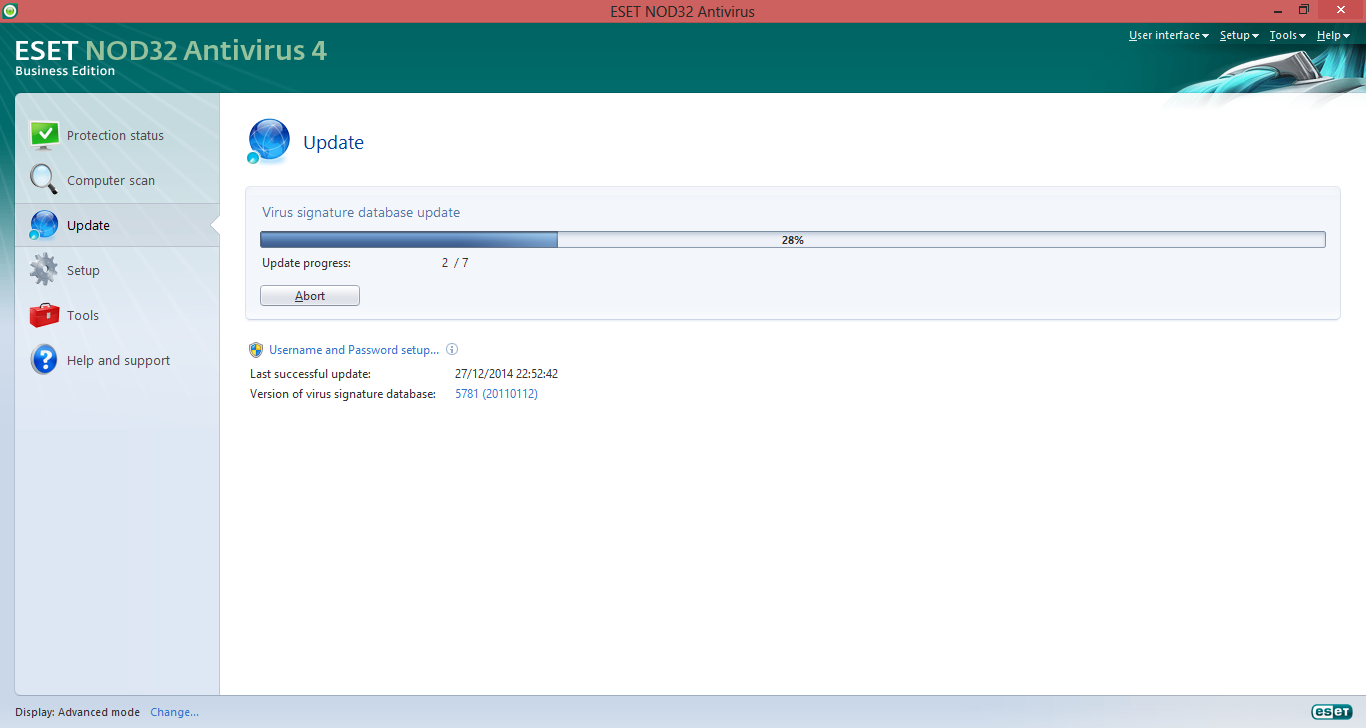The height and width of the screenshot is (728, 1366).
Task: Select Computer scan in sidebar
Action: pyautogui.click(x=111, y=181)
